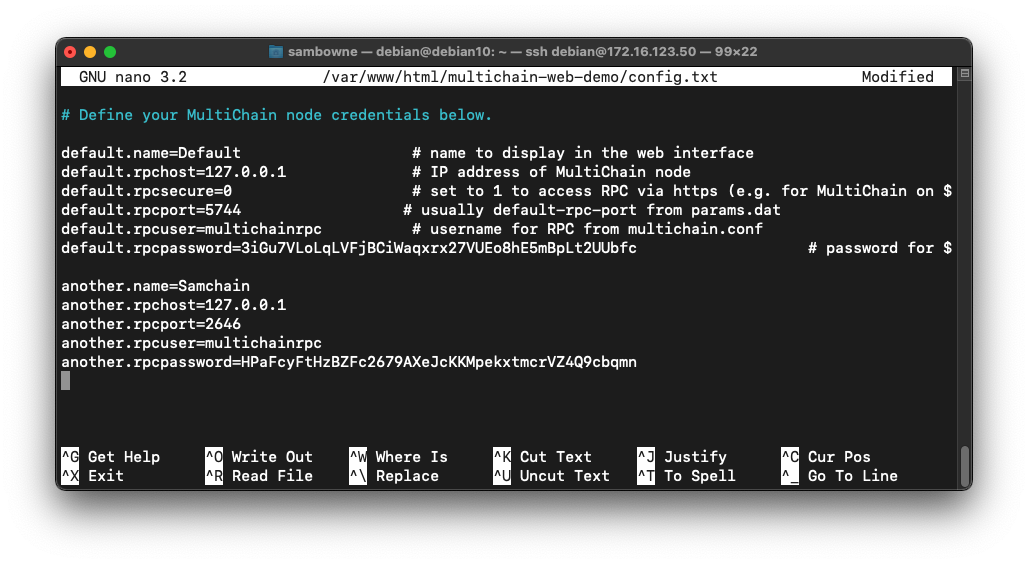Image resolution: width=1028 pixels, height=564 pixels.
Task: Click the yellow minimize window button
Action: click(90, 52)
